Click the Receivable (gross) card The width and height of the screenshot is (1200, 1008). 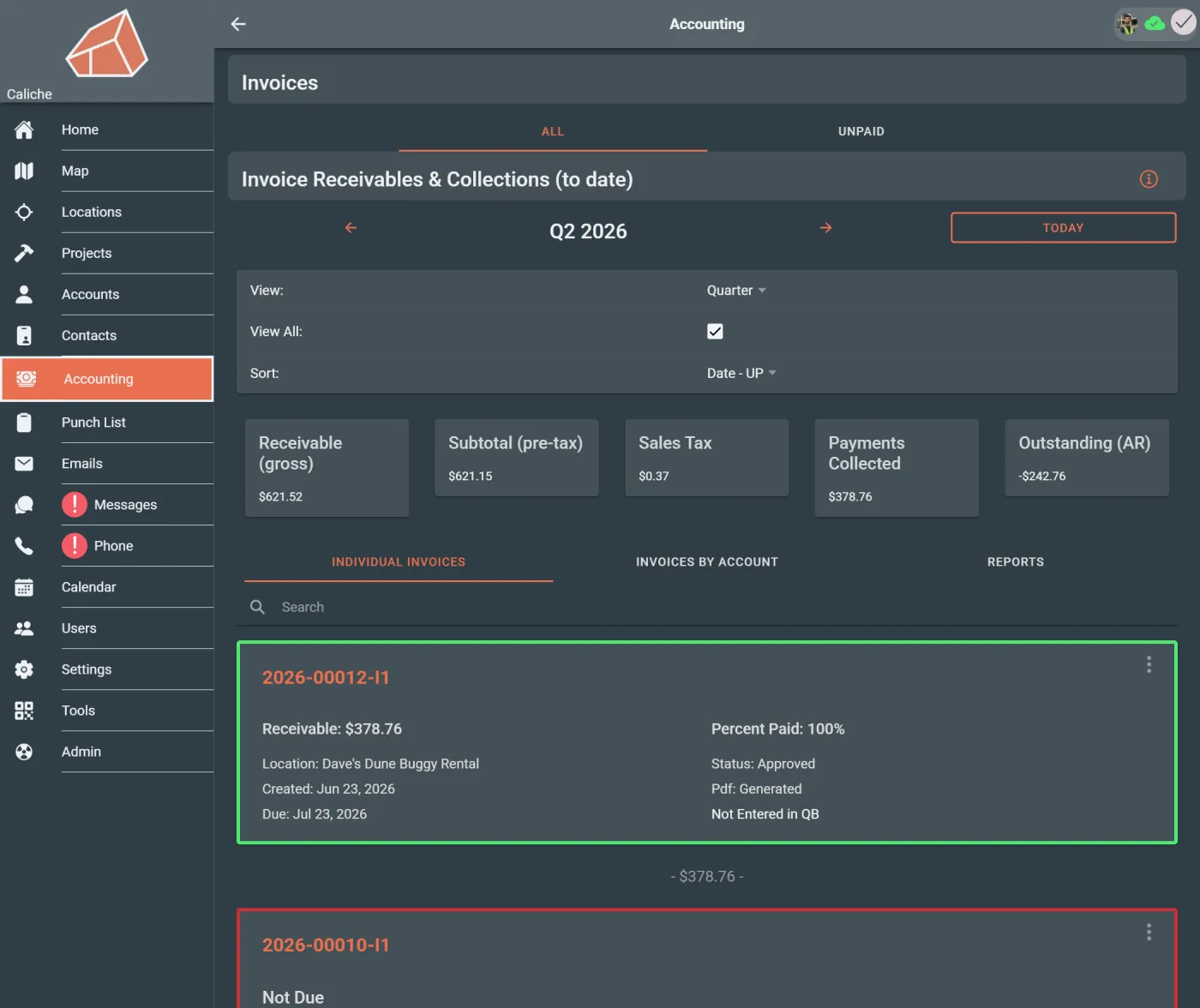[x=327, y=468]
